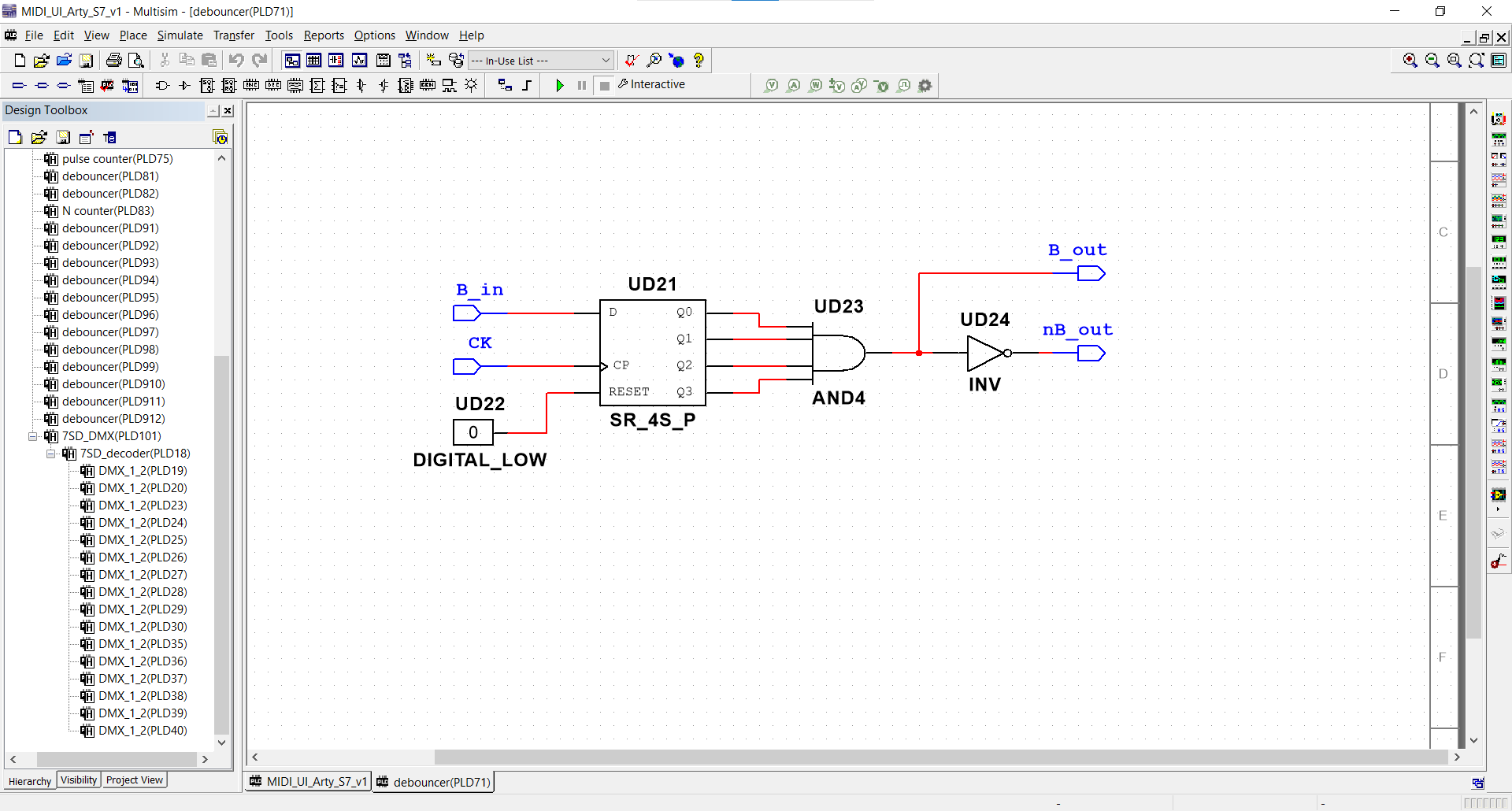Close the Design Toolbox panel
Image resolution: width=1512 pixels, height=811 pixels.
click(x=228, y=111)
